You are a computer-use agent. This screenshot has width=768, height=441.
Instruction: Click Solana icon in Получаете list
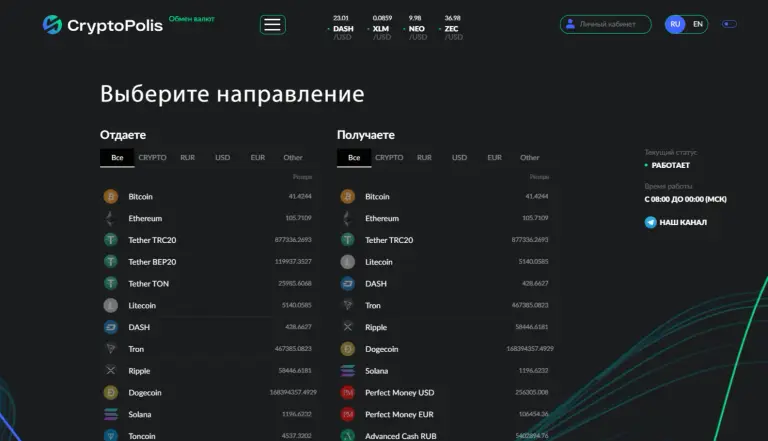coord(348,371)
